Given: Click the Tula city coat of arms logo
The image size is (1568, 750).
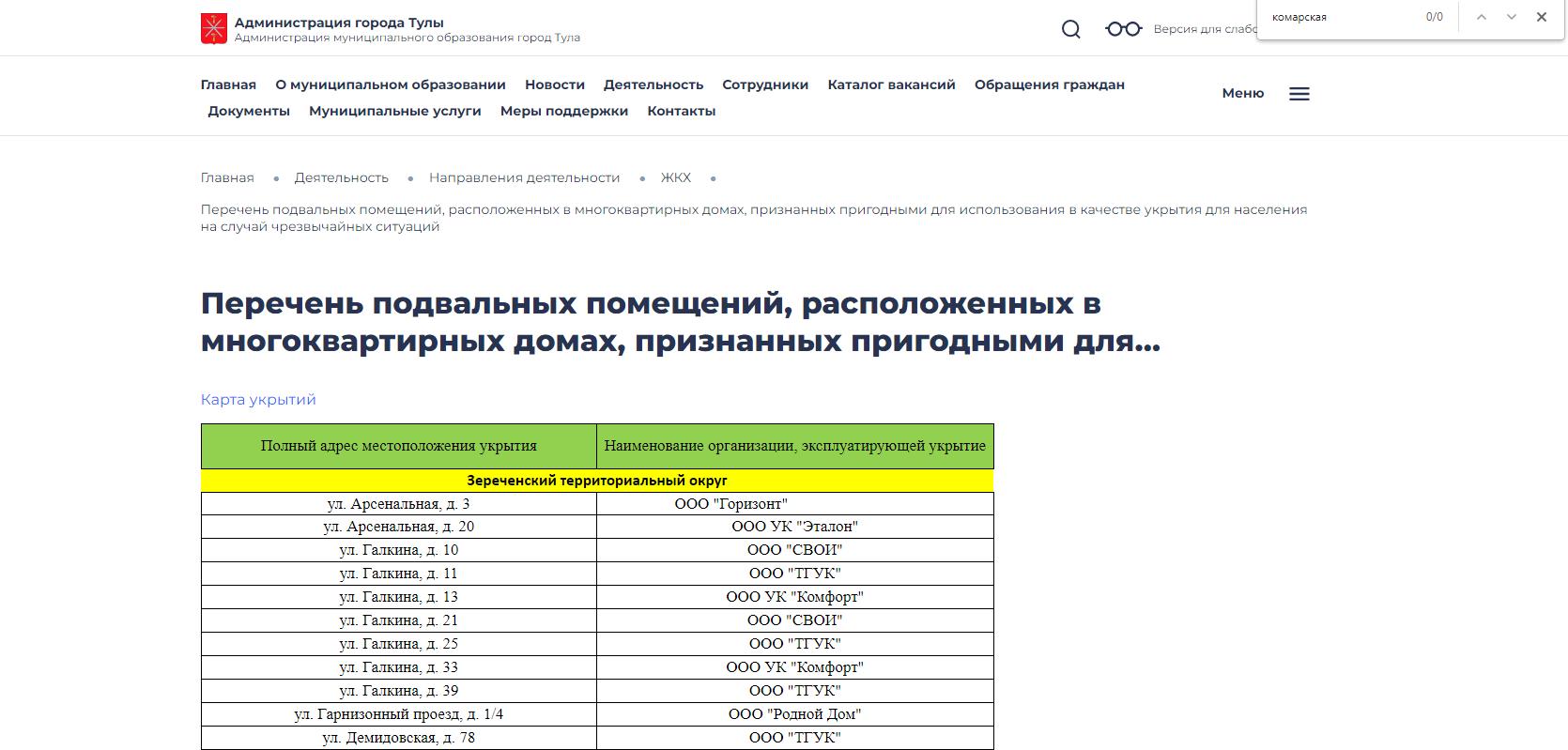Looking at the screenshot, I should click(x=214, y=29).
